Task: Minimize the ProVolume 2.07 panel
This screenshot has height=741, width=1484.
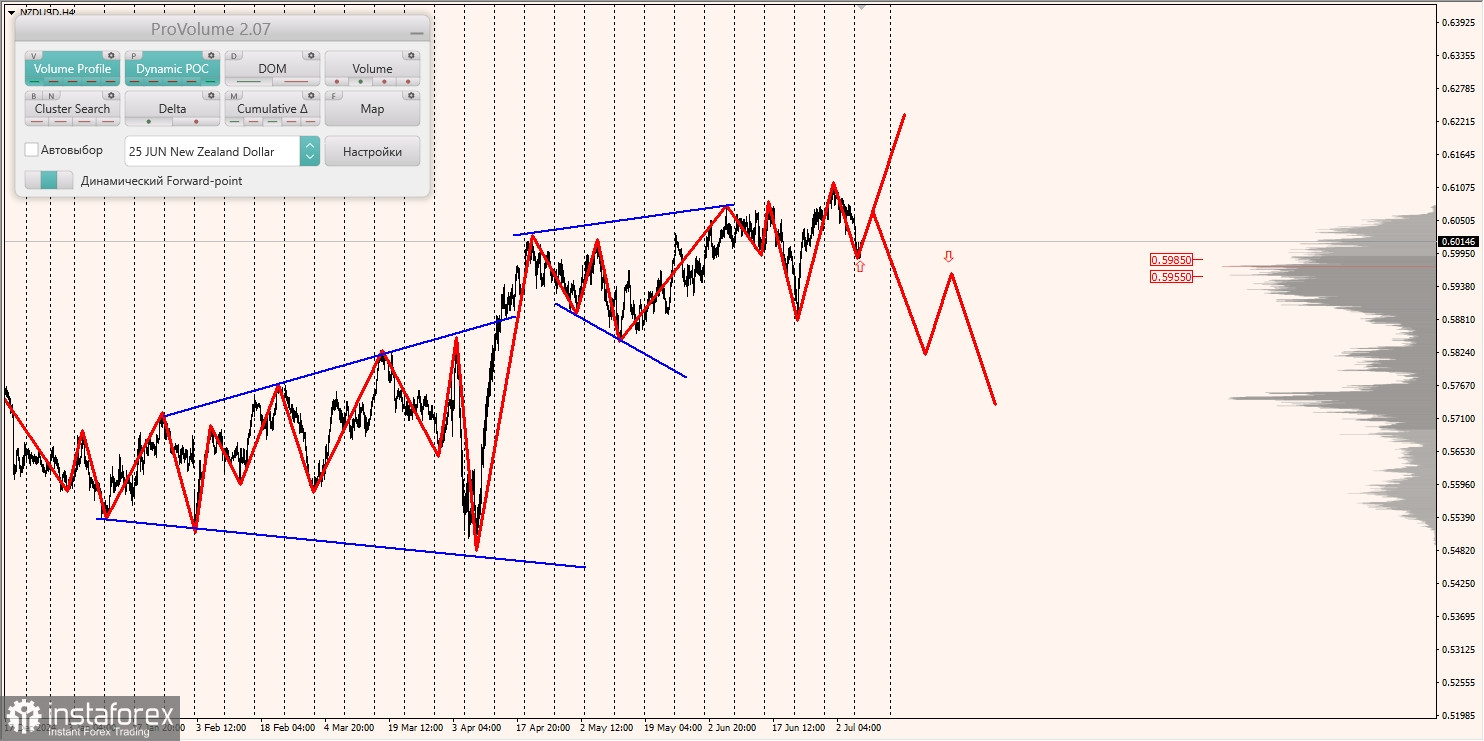Action: click(x=416, y=32)
